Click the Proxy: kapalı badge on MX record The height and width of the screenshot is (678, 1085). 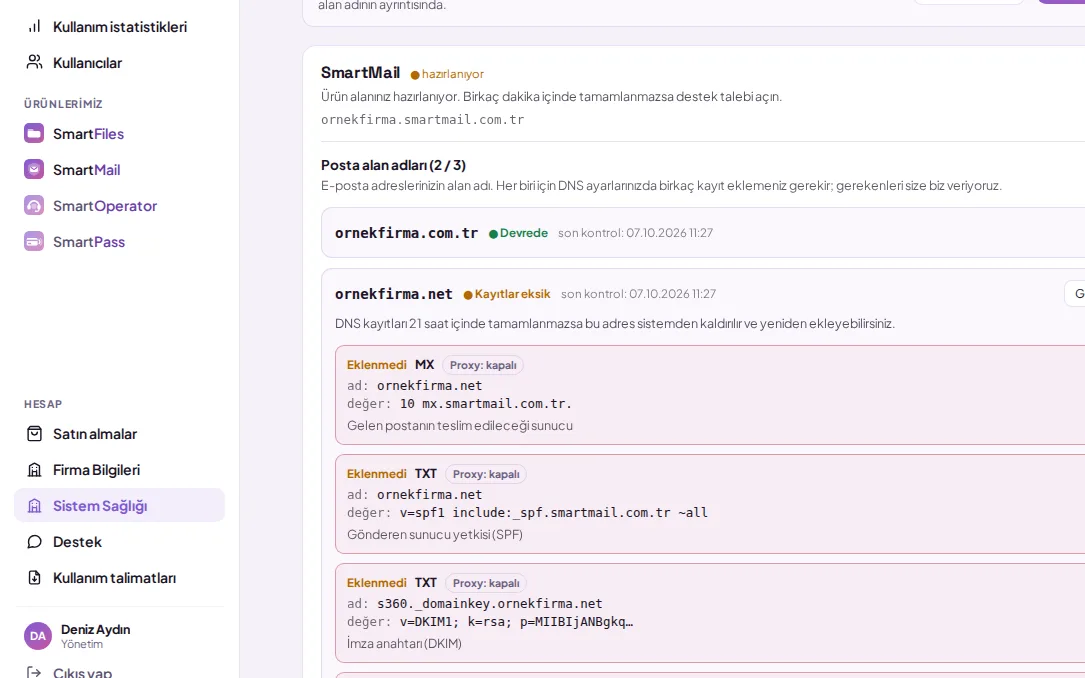coord(483,365)
